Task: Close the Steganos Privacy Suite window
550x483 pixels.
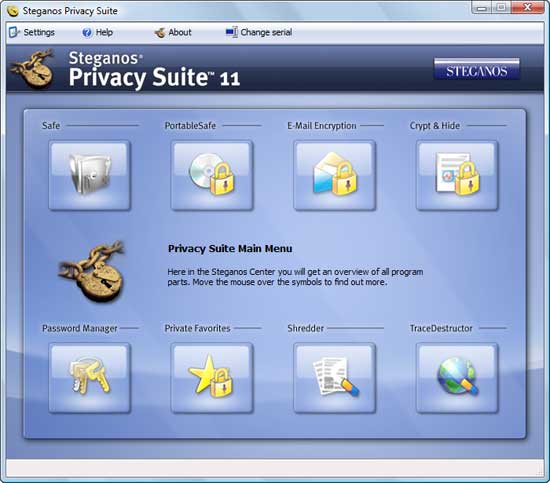Action: pyautogui.click(x=527, y=8)
